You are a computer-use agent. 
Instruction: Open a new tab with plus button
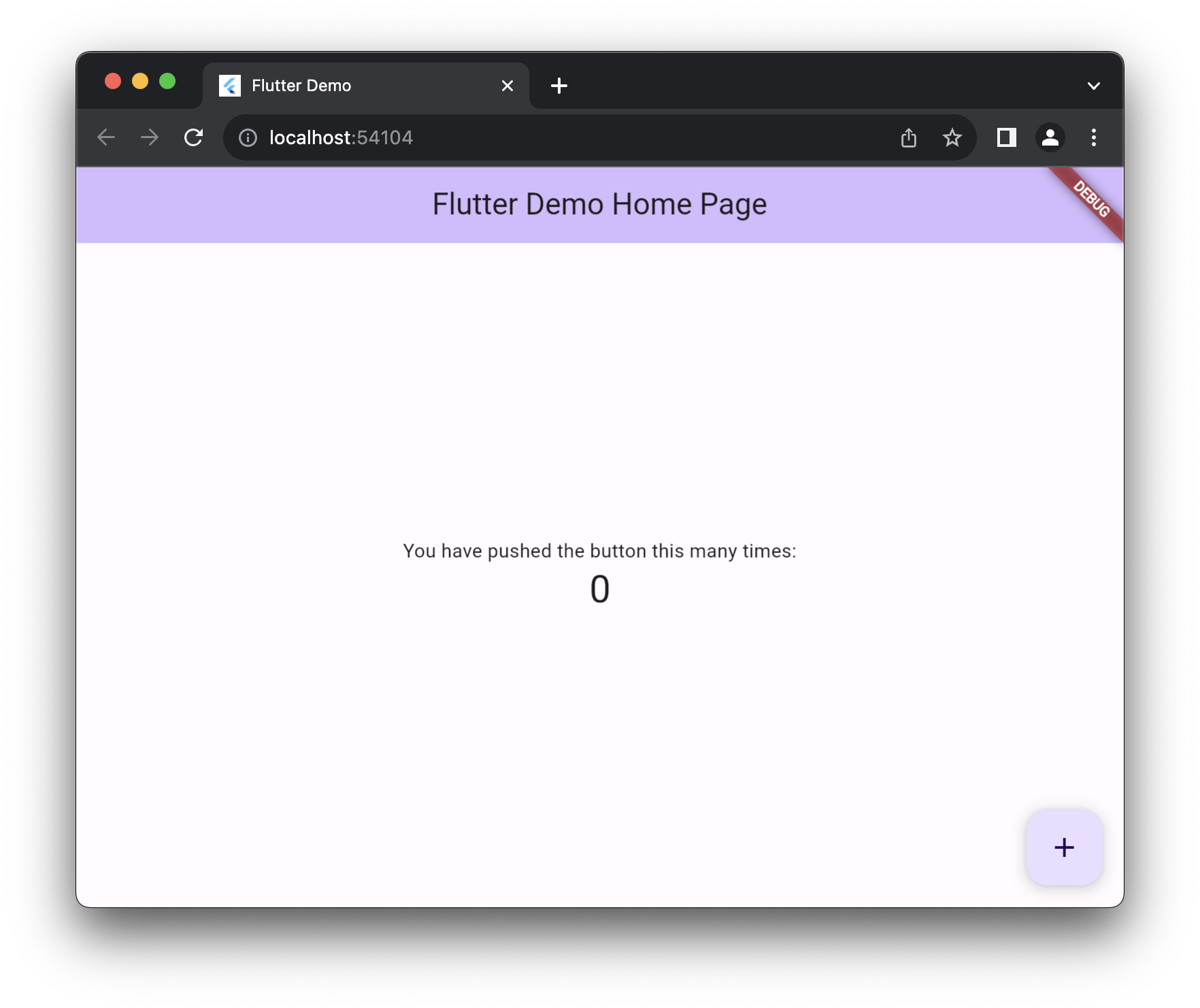coord(559,86)
